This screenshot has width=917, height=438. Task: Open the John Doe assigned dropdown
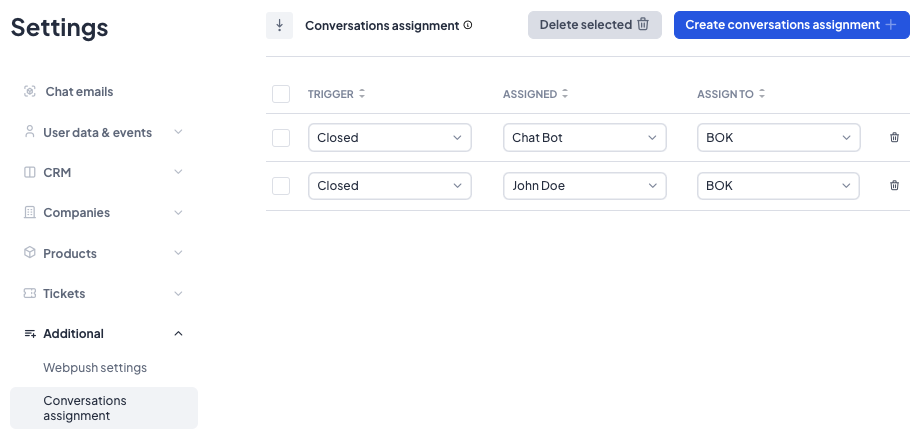pos(584,186)
